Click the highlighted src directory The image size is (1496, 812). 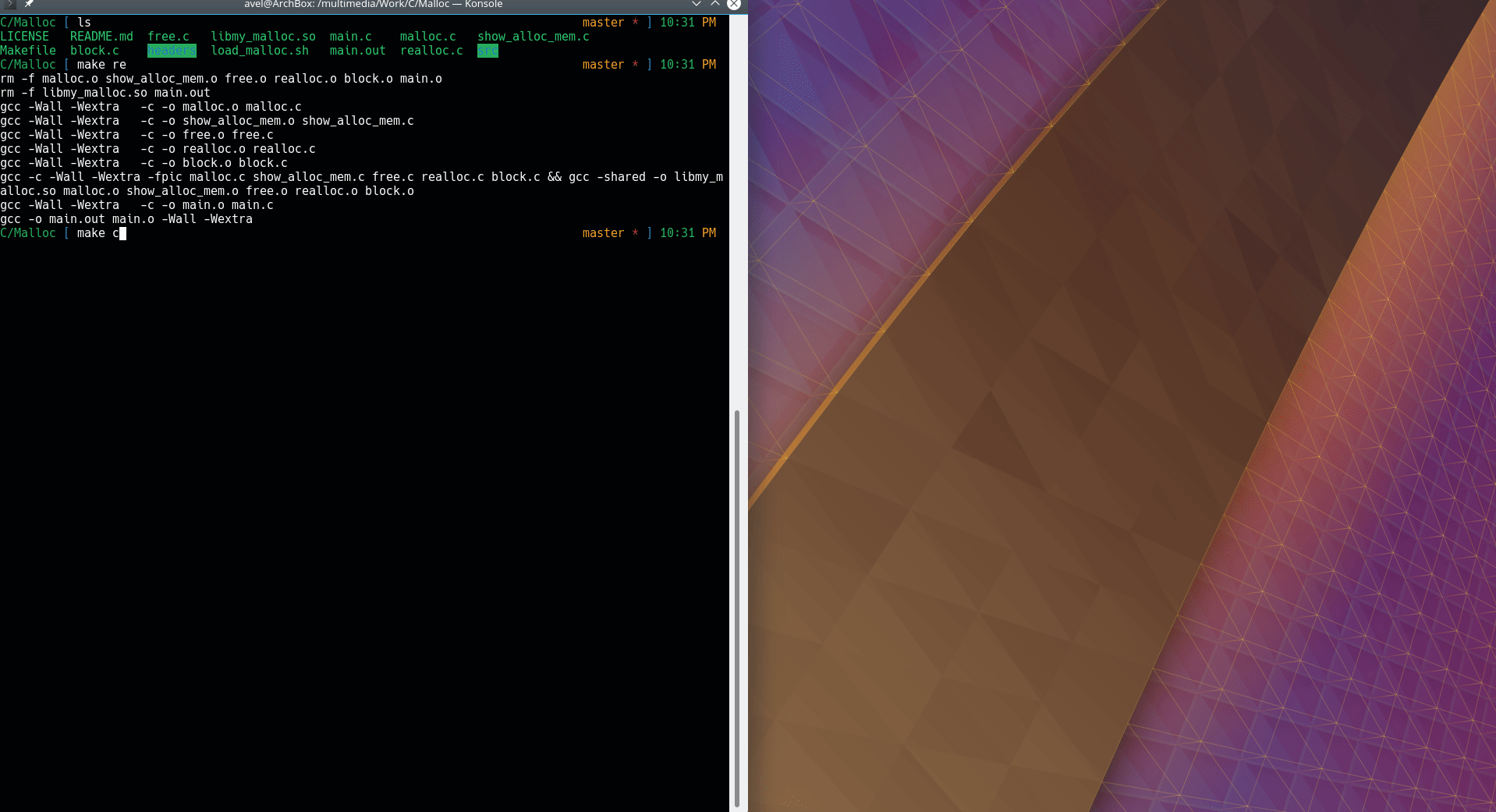point(487,51)
